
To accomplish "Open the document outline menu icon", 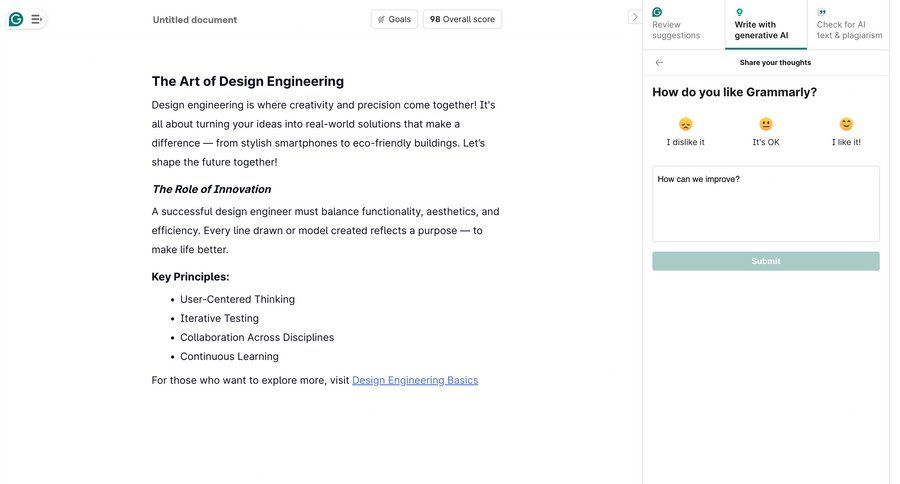I will [x=36, y=20].
